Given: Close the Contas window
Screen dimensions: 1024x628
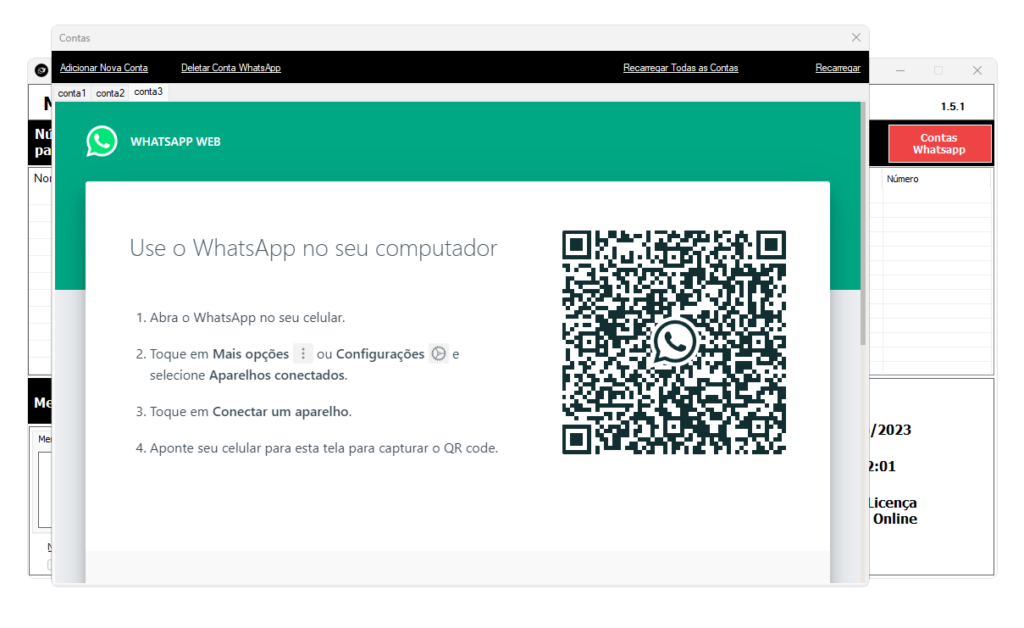Looking at the screenshot, I should 856,38.
